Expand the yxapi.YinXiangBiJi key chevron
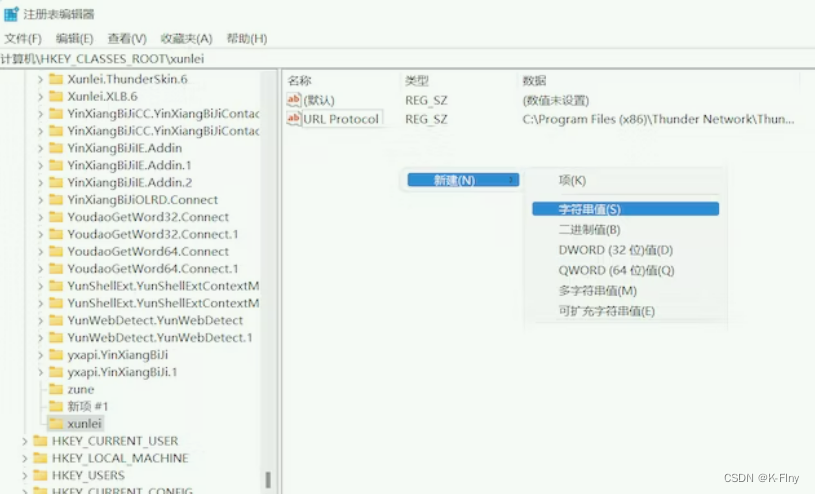 [41, 355]
